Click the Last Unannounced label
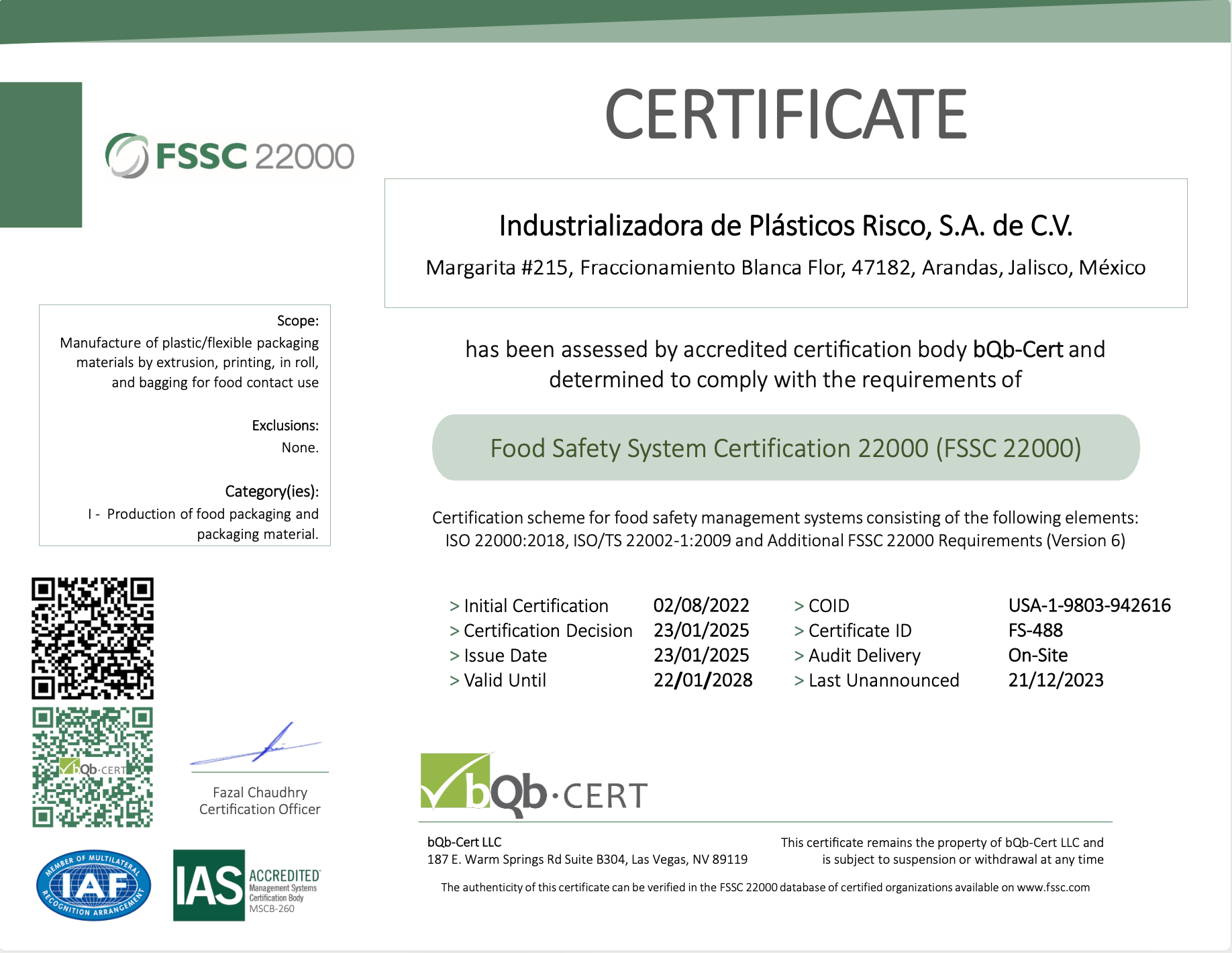 click(x=884, y=681)
